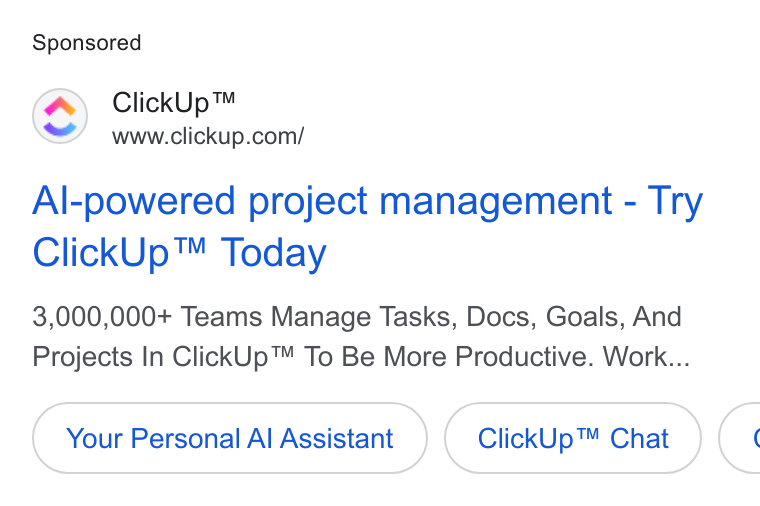
Task: Click the partially visible chip at right edge
Action: [x=740, y=438]
